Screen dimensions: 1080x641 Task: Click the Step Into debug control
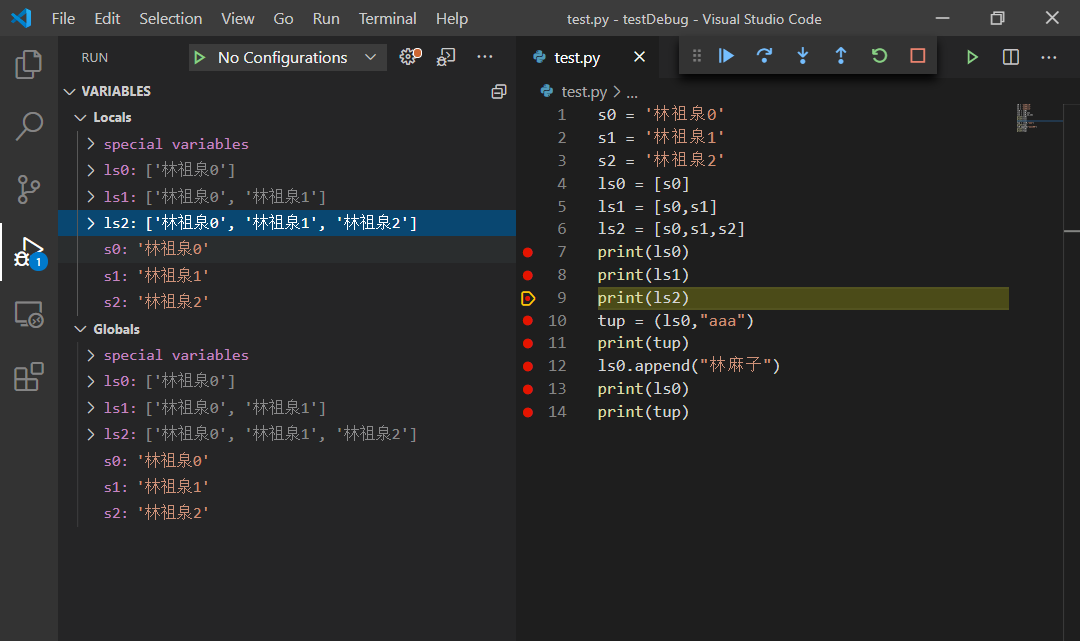tap(803, 56)
